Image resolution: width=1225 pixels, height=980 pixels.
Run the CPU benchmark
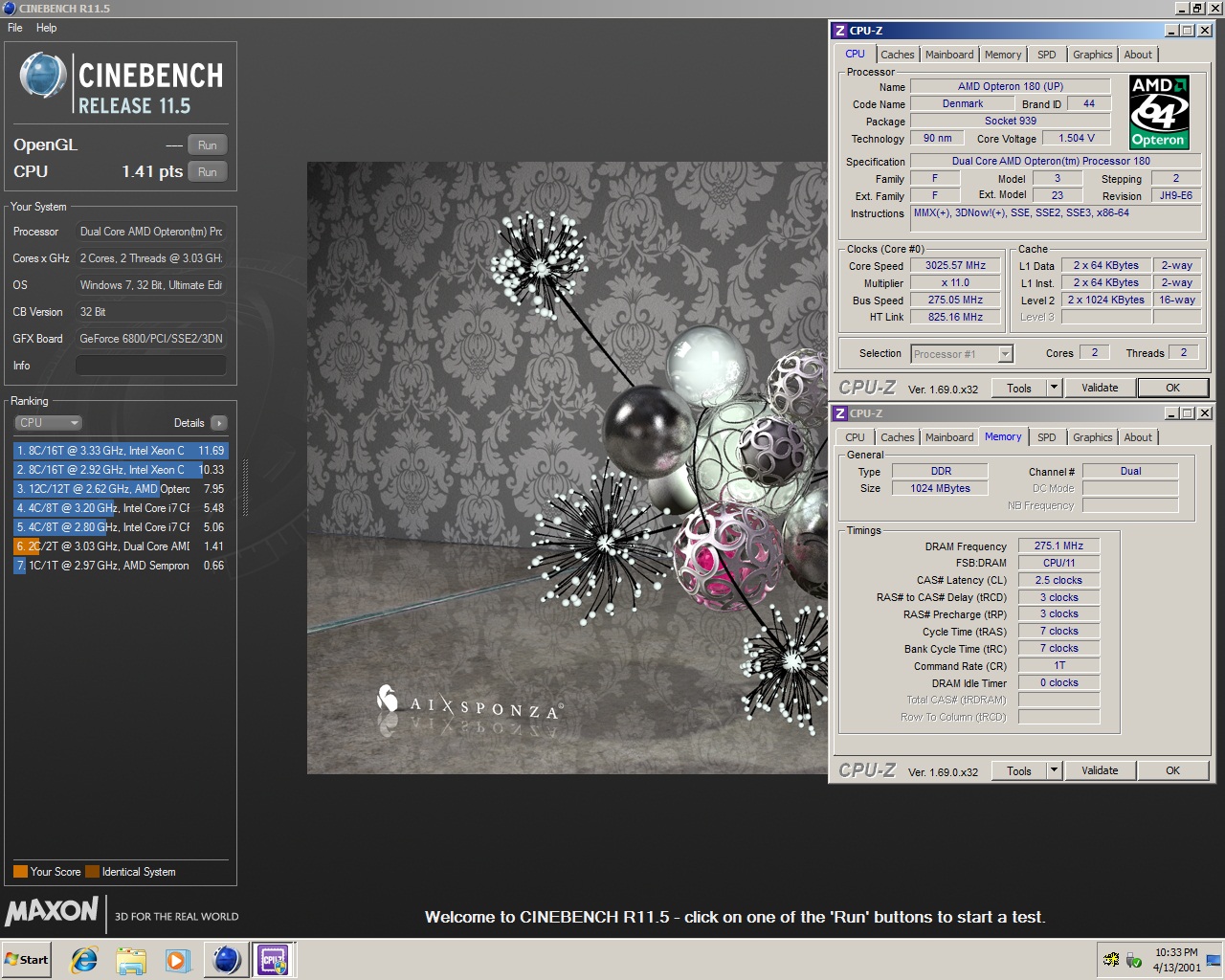coord(207,172)
